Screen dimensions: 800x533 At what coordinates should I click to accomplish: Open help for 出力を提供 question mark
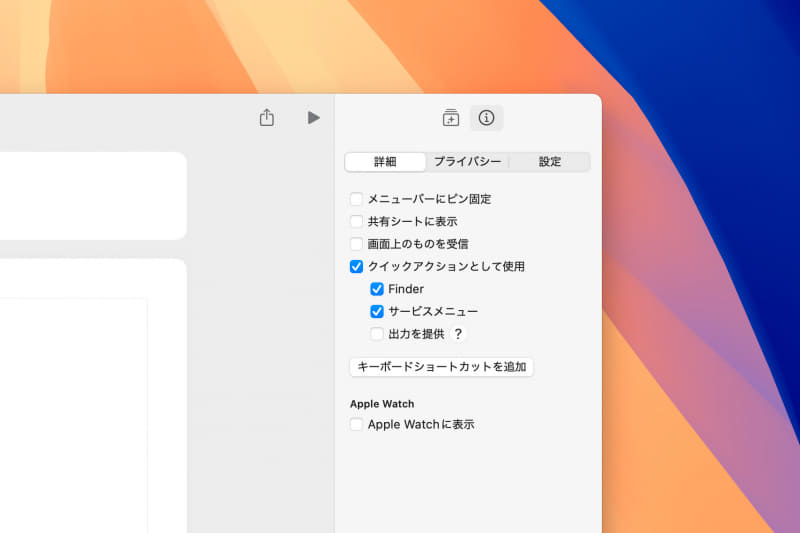pos(458,334)
